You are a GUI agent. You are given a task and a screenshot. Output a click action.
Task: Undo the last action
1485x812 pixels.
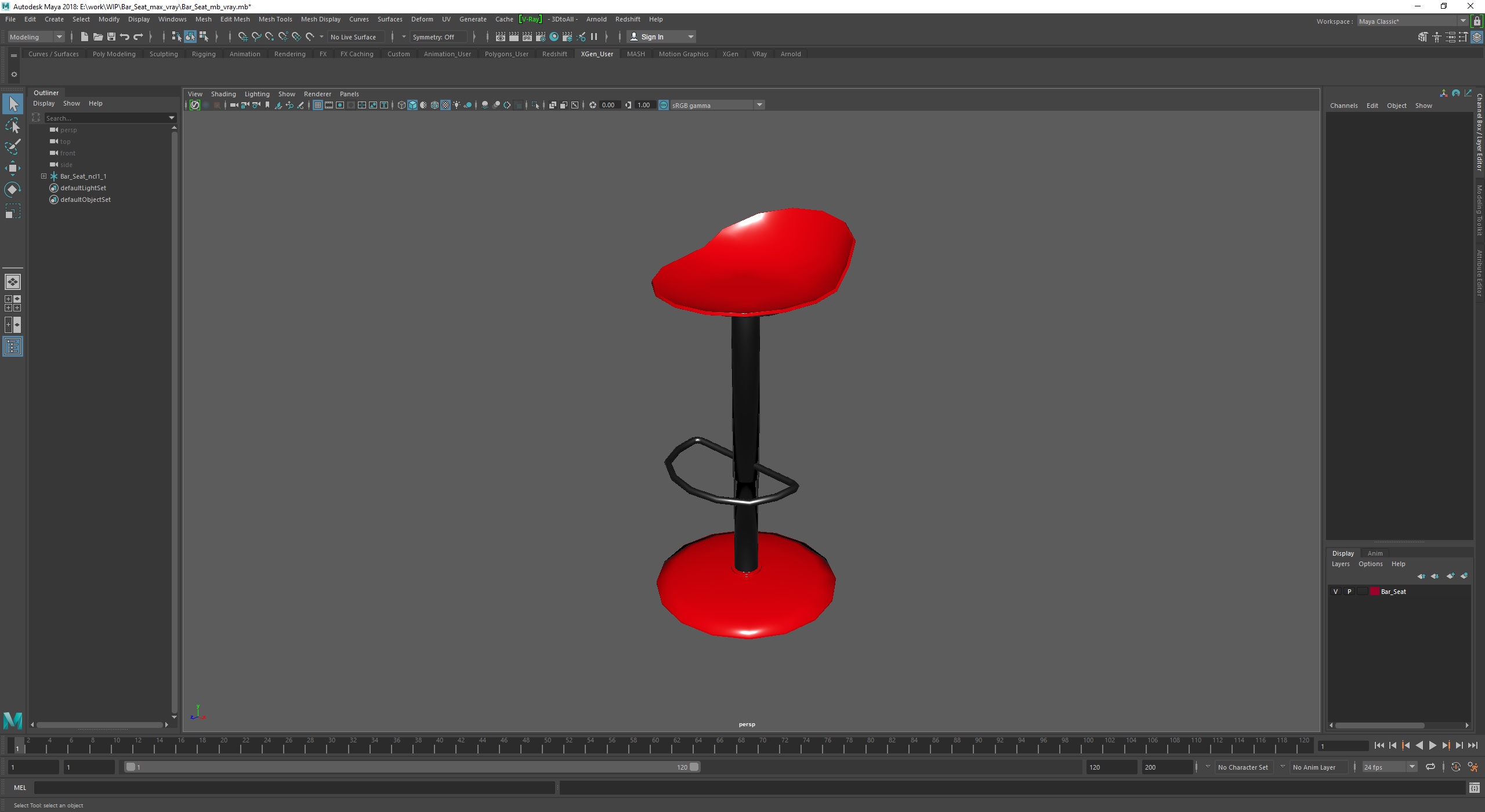click(x=125, y=37)
